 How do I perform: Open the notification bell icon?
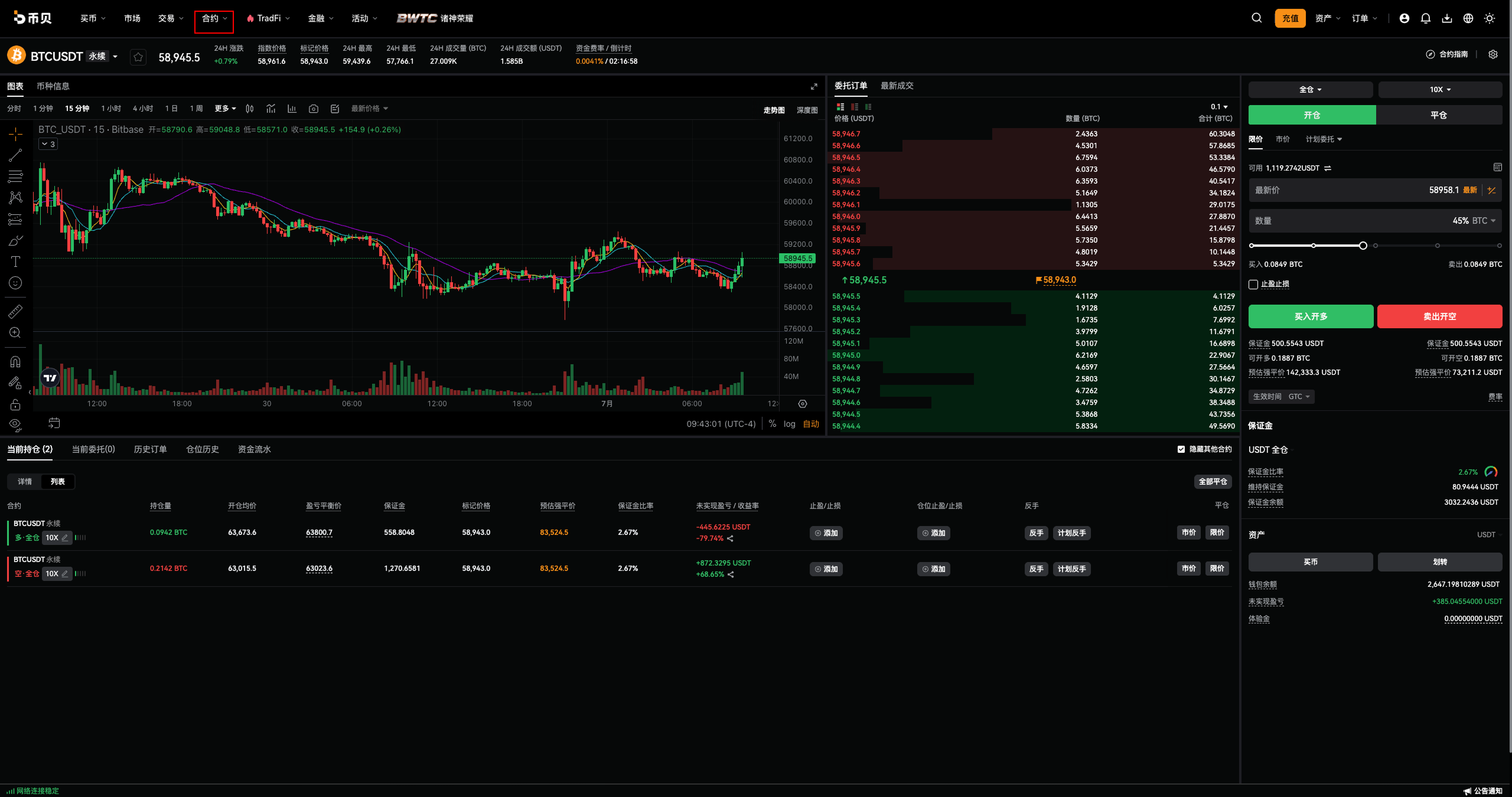[1425, 18]
